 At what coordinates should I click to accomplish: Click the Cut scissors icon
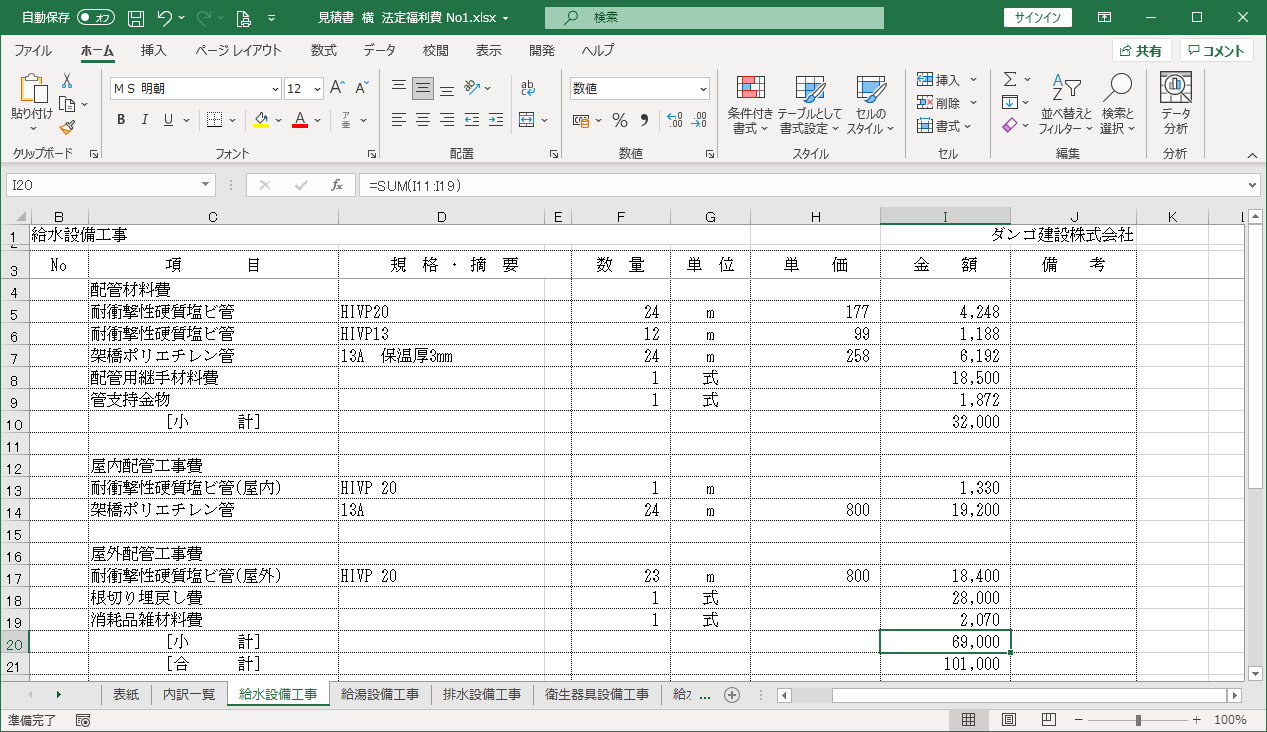pyautogui.click(x=67, y=81)
